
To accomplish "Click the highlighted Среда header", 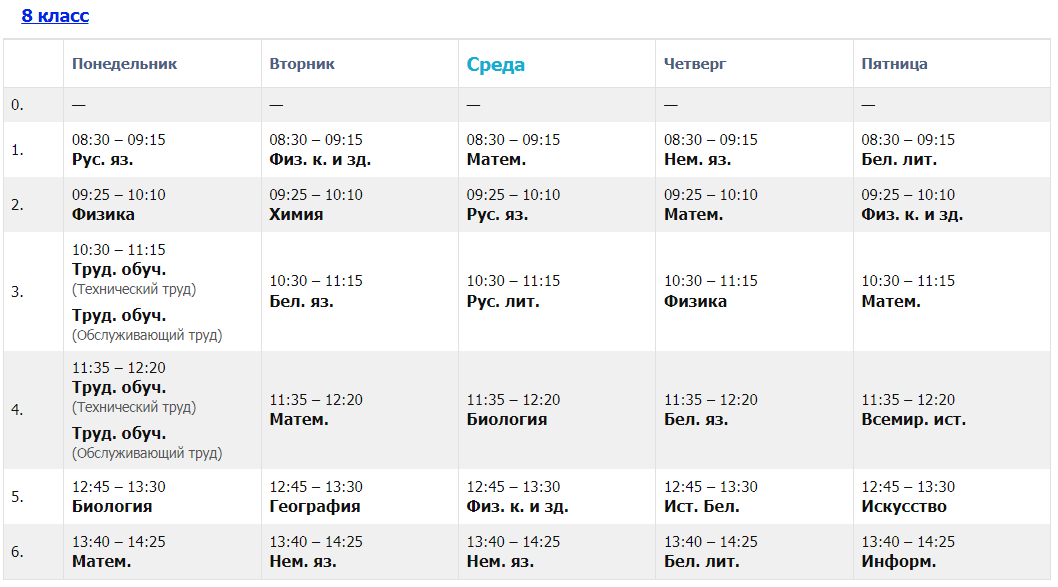I will [x=496, y=65].
